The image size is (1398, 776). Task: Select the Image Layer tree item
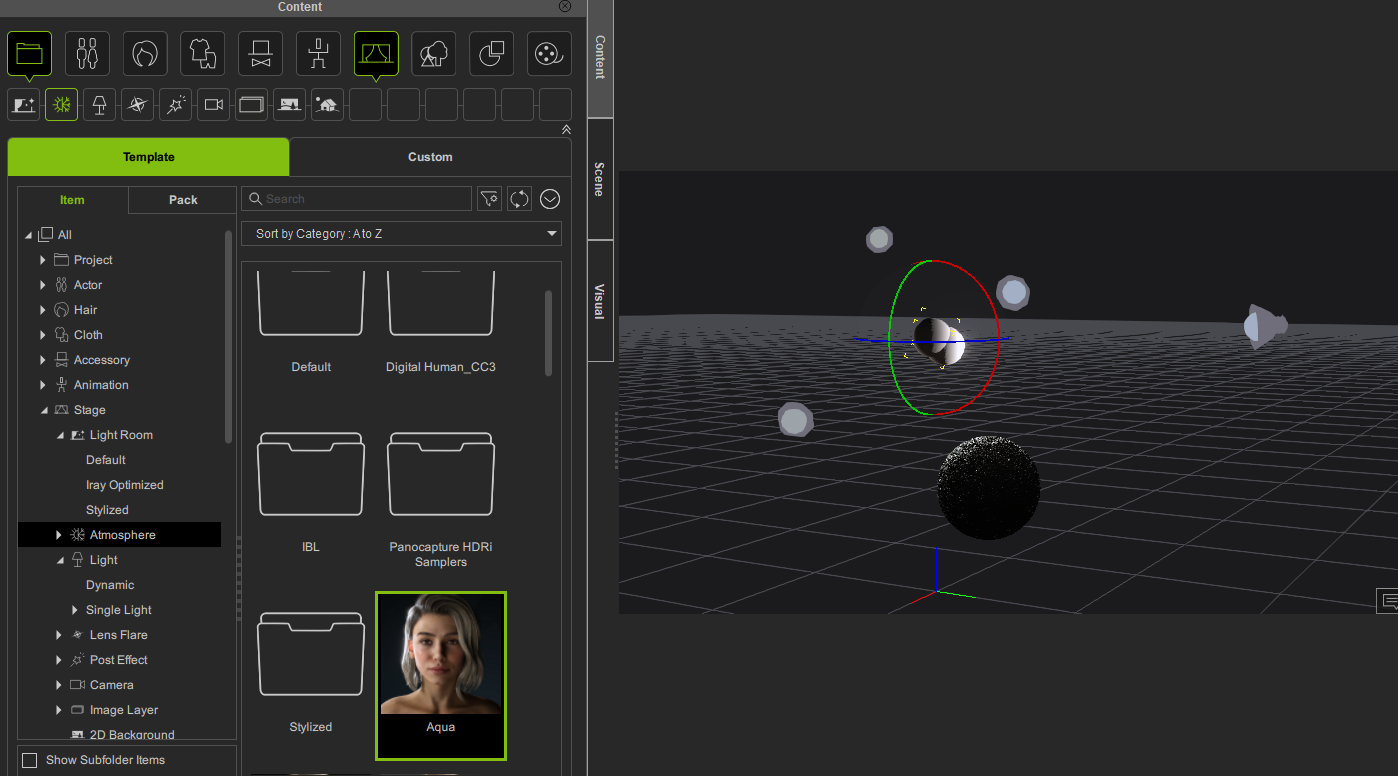pyautogui.click(x=124, y=710)
